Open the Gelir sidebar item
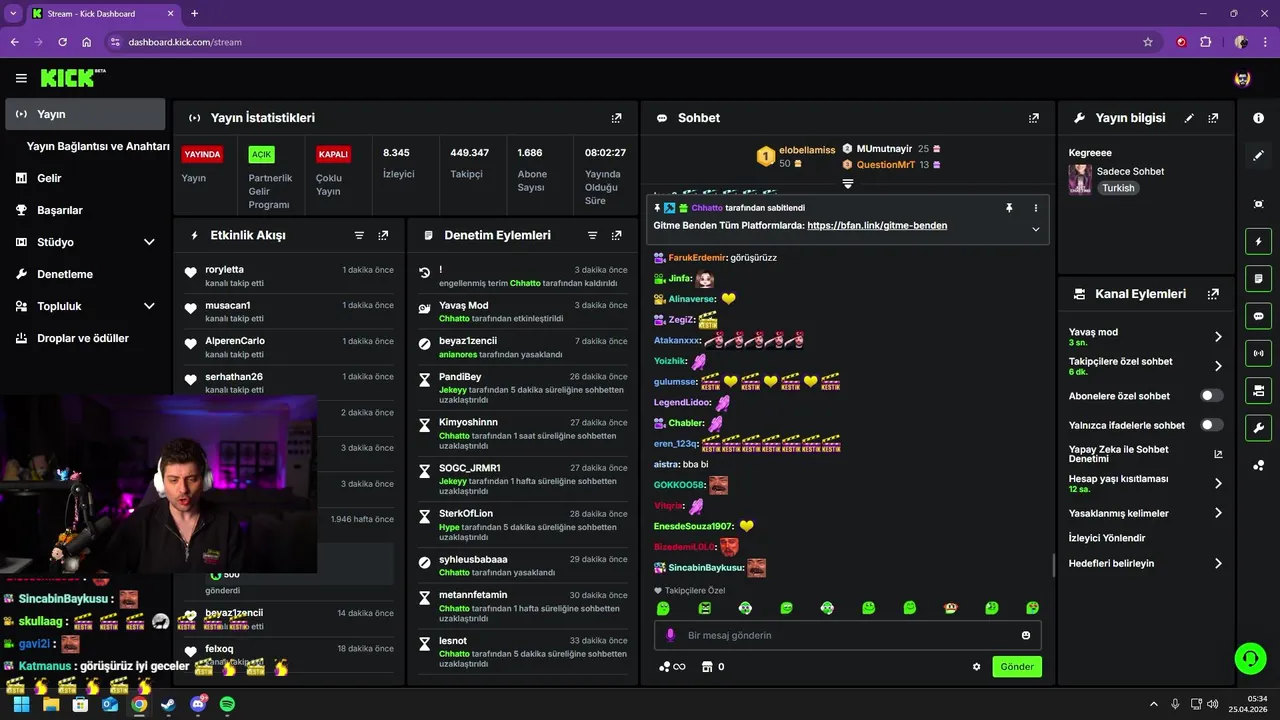This screenshot has height=720, width=1280. 85,178
